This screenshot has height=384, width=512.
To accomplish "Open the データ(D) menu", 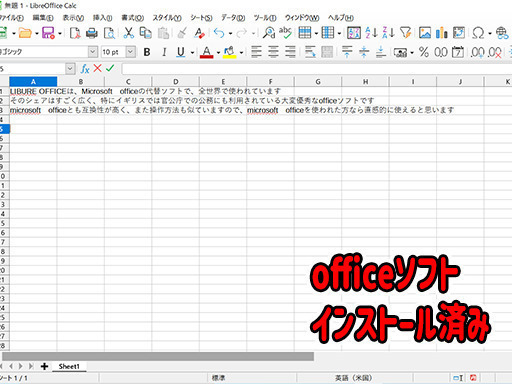I will click(233, 18).
